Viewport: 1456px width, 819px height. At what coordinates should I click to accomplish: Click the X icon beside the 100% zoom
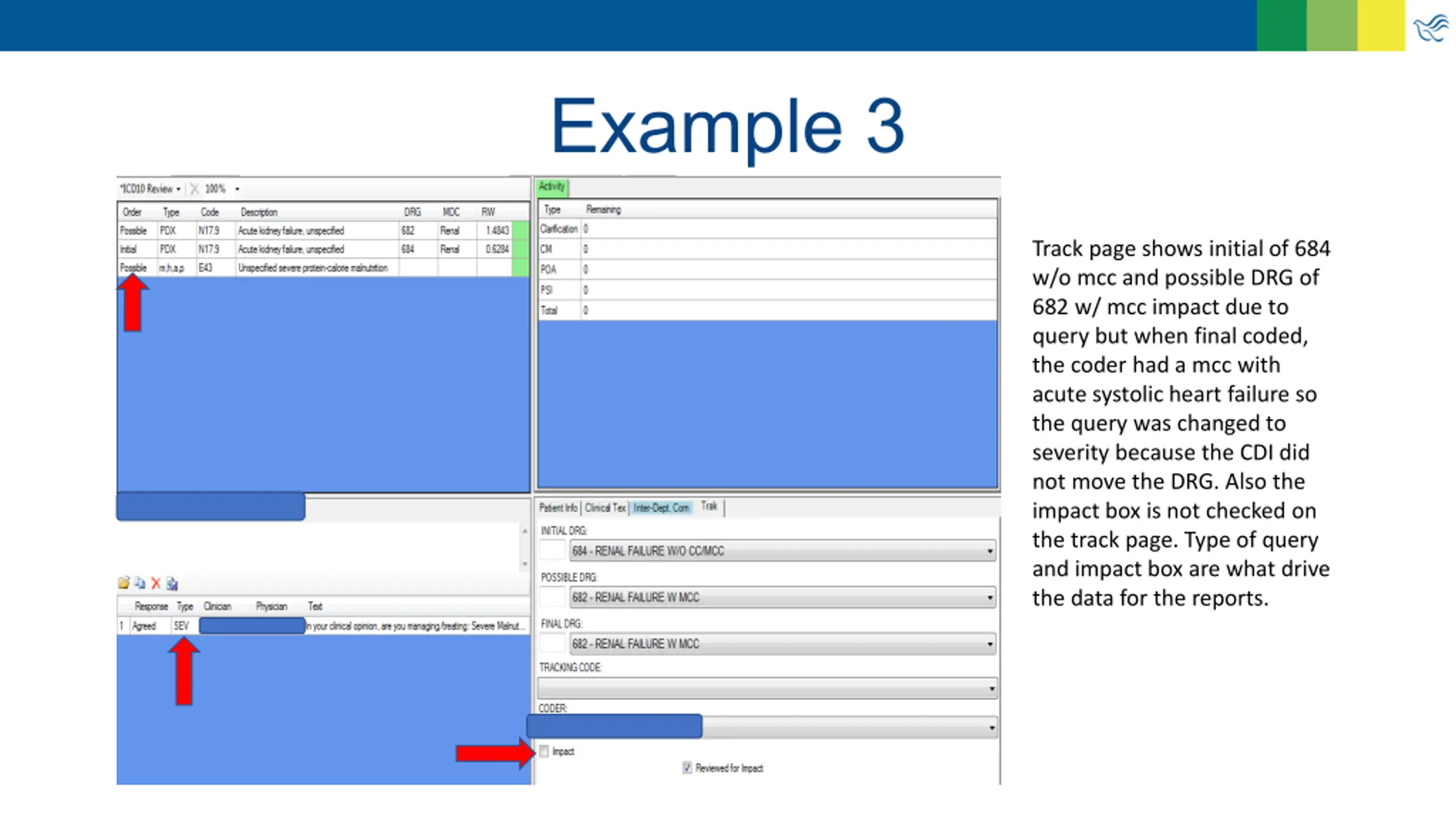click(x=195, y=189)
